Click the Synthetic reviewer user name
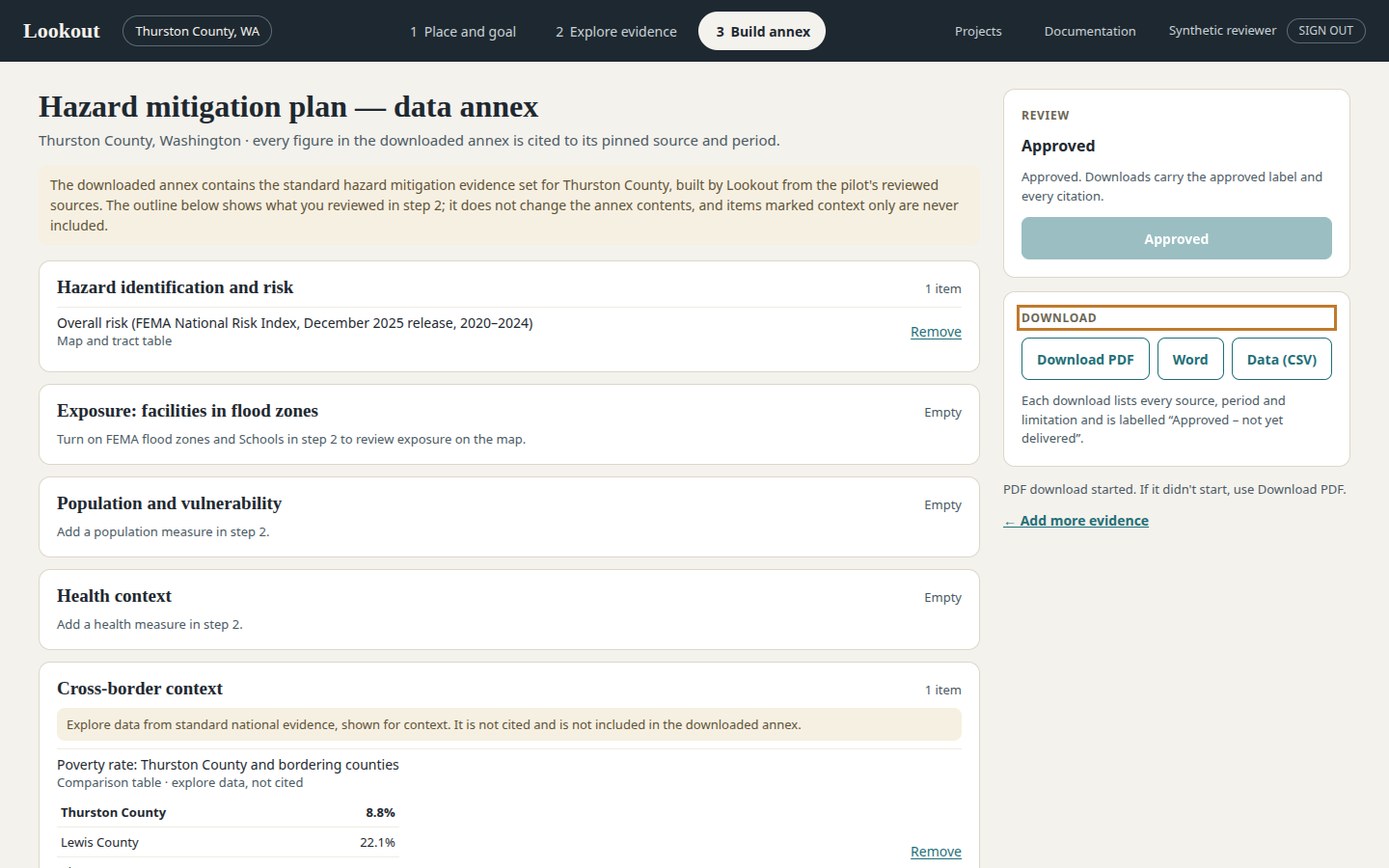The image size is (1389, 868). tap(1222, 31)
